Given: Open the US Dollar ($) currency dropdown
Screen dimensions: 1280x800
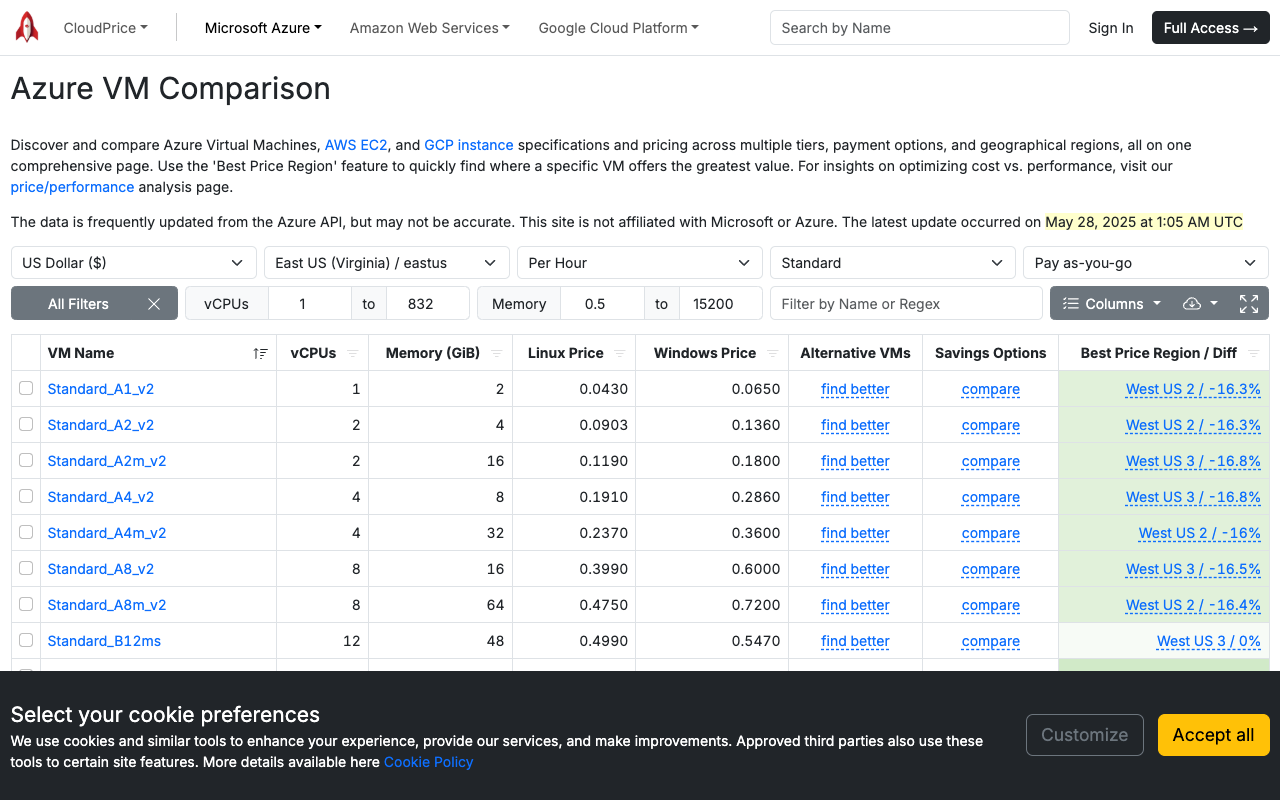Looking at the screenshot, I should coord(134,263).
